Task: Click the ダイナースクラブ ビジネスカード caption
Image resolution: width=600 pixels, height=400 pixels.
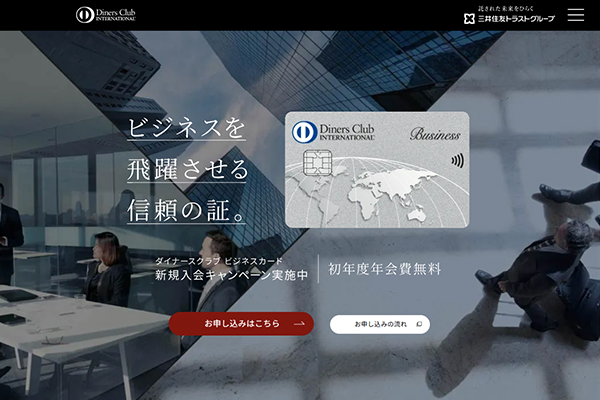Action: click(x=218, y=261)
